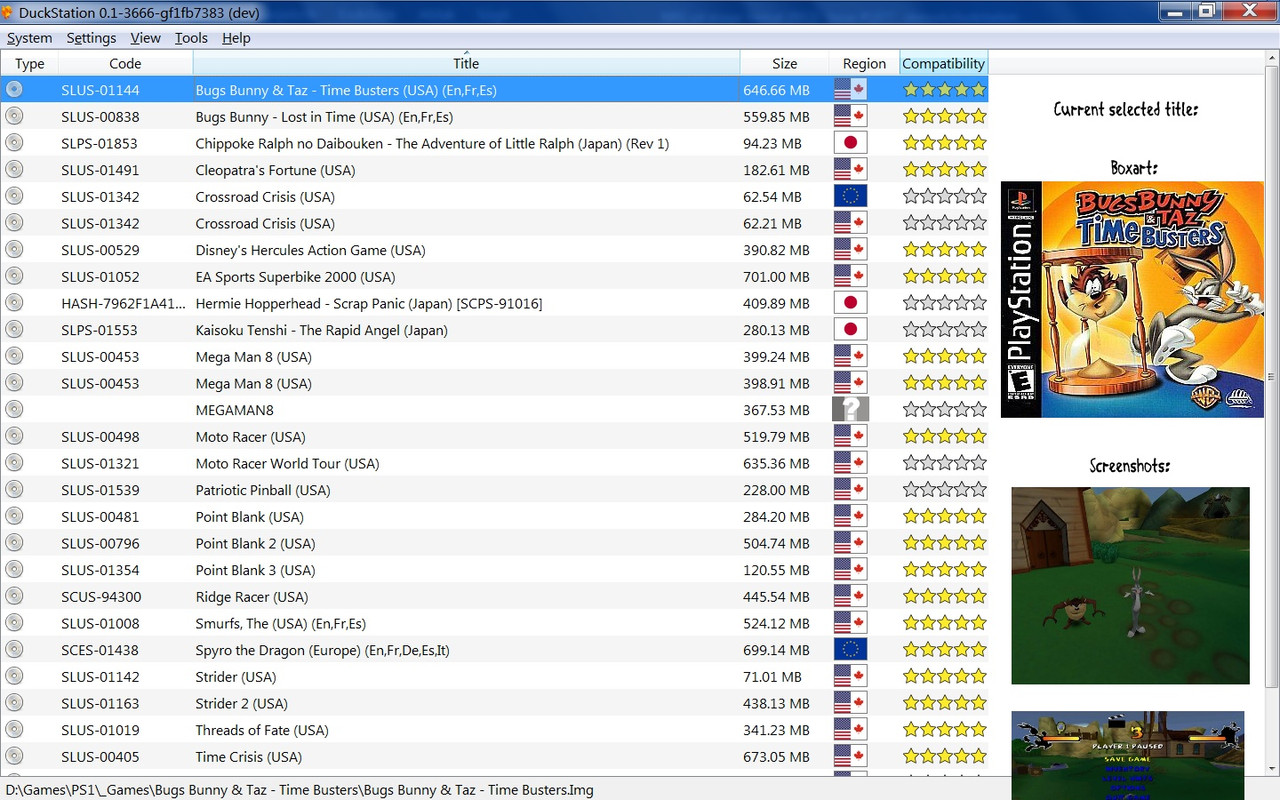The image size is (1280, 800).
Task: Select Threads of Fate (USA) title
Action: (262, 730)
